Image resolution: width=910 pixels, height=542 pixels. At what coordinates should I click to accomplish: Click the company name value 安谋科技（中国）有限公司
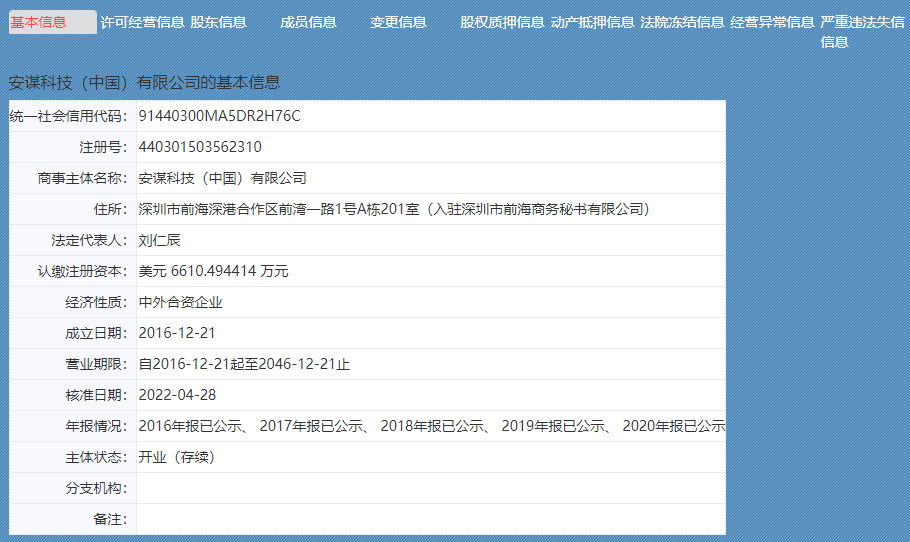222,178
